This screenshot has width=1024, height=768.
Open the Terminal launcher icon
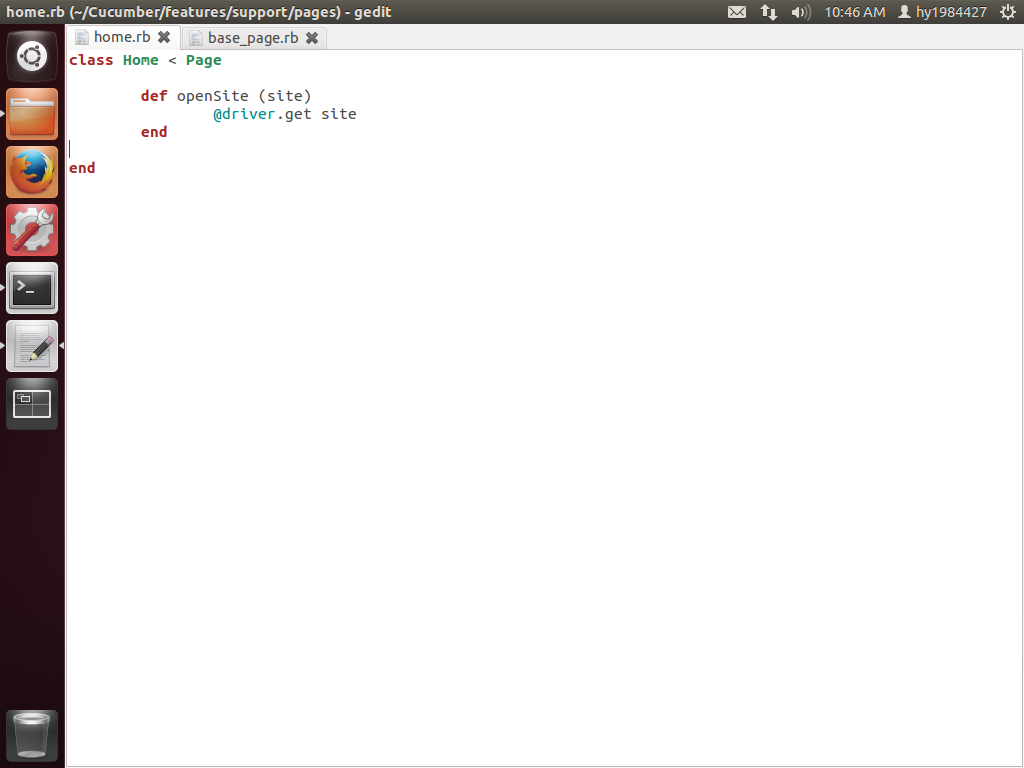coord(32,288)
